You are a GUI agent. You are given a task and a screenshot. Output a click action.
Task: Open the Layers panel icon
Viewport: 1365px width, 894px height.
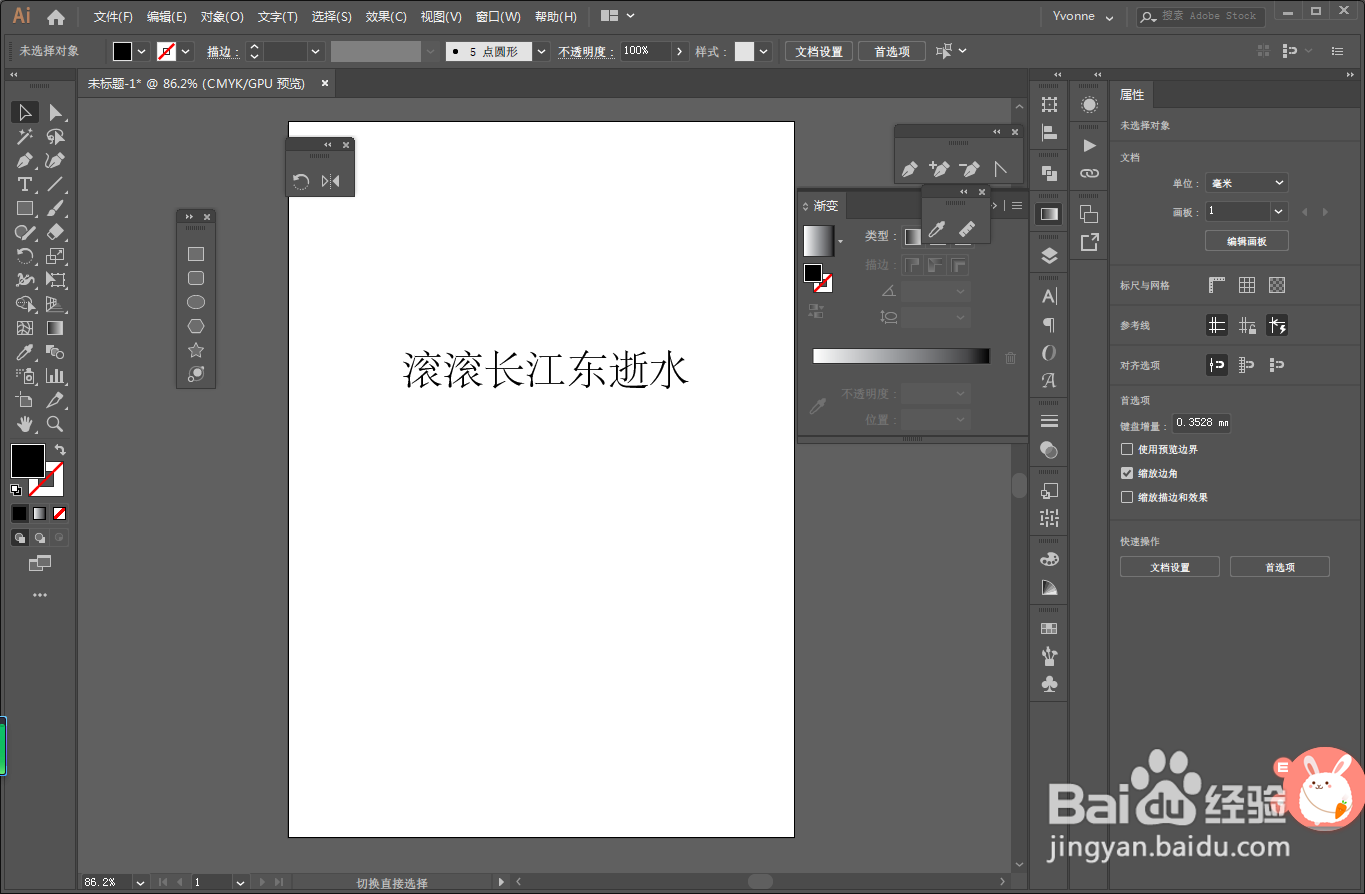1048,255
